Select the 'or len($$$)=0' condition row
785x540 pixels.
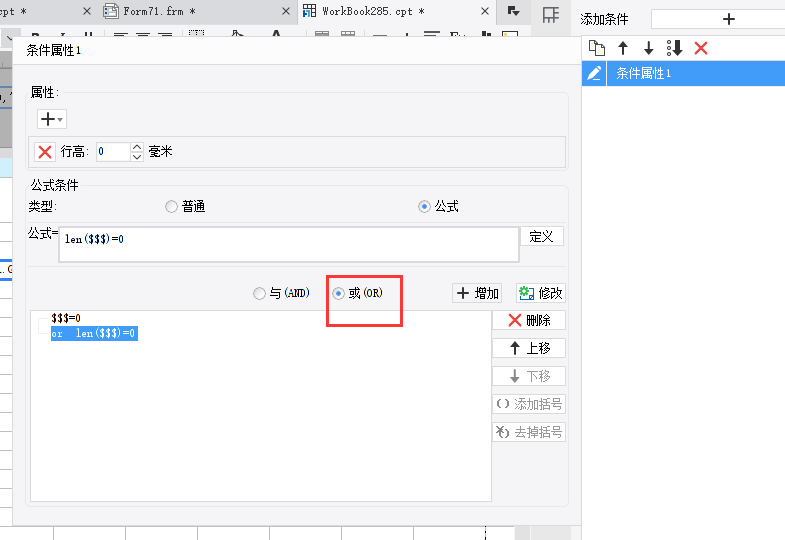point(94,334)
